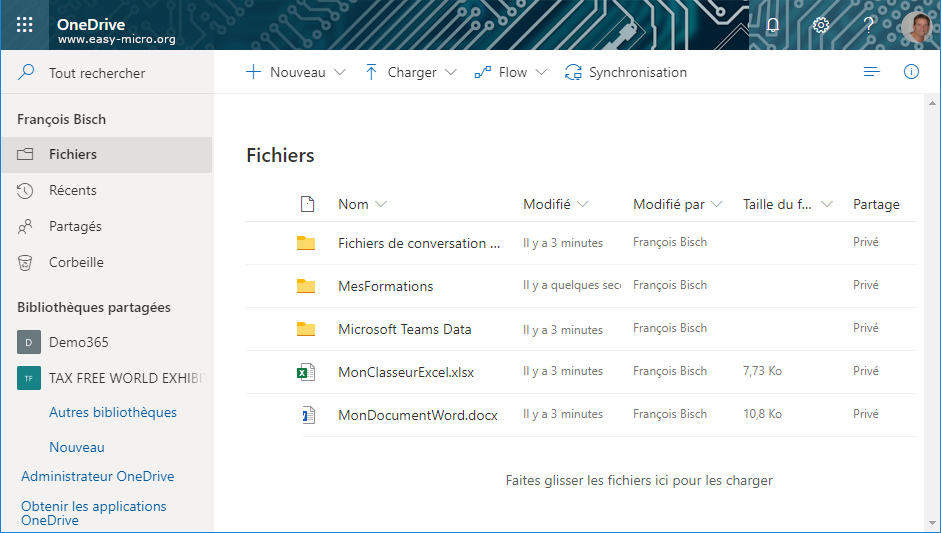Click Privé sharing status of MesFormations
Screen dimensions: 941x533
(x=865, y=285)
